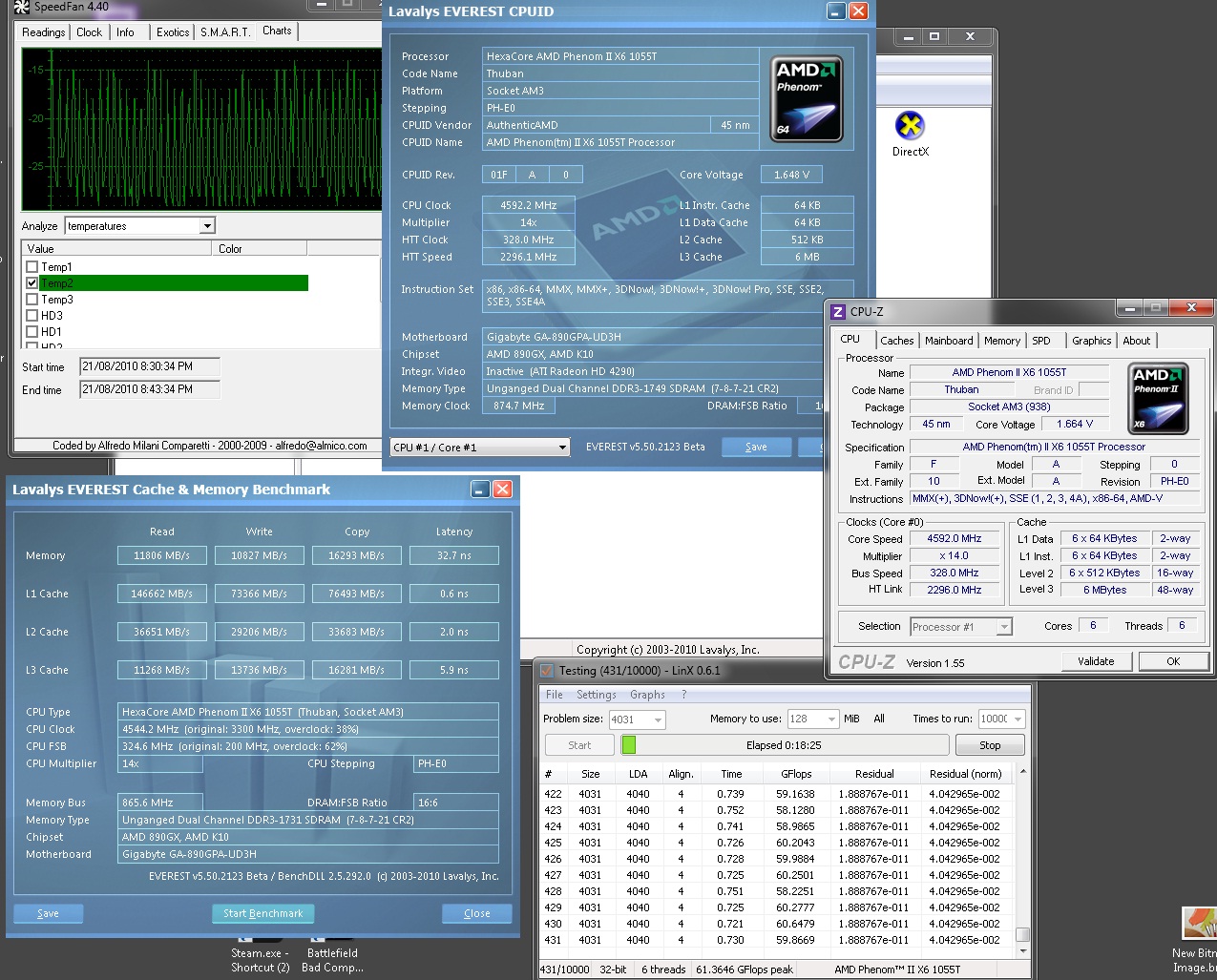Image resolution: width=1217 pixels, height=980 pixels.
Task: Select the Charts tab in SpeedFan
Action: (278, 31)
